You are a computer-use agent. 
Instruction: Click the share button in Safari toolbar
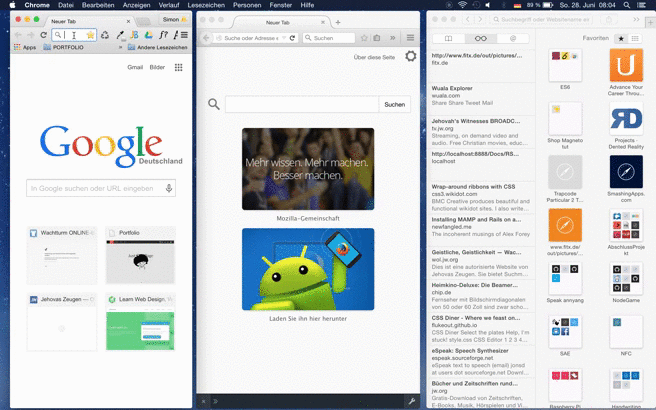pos(608,19)
